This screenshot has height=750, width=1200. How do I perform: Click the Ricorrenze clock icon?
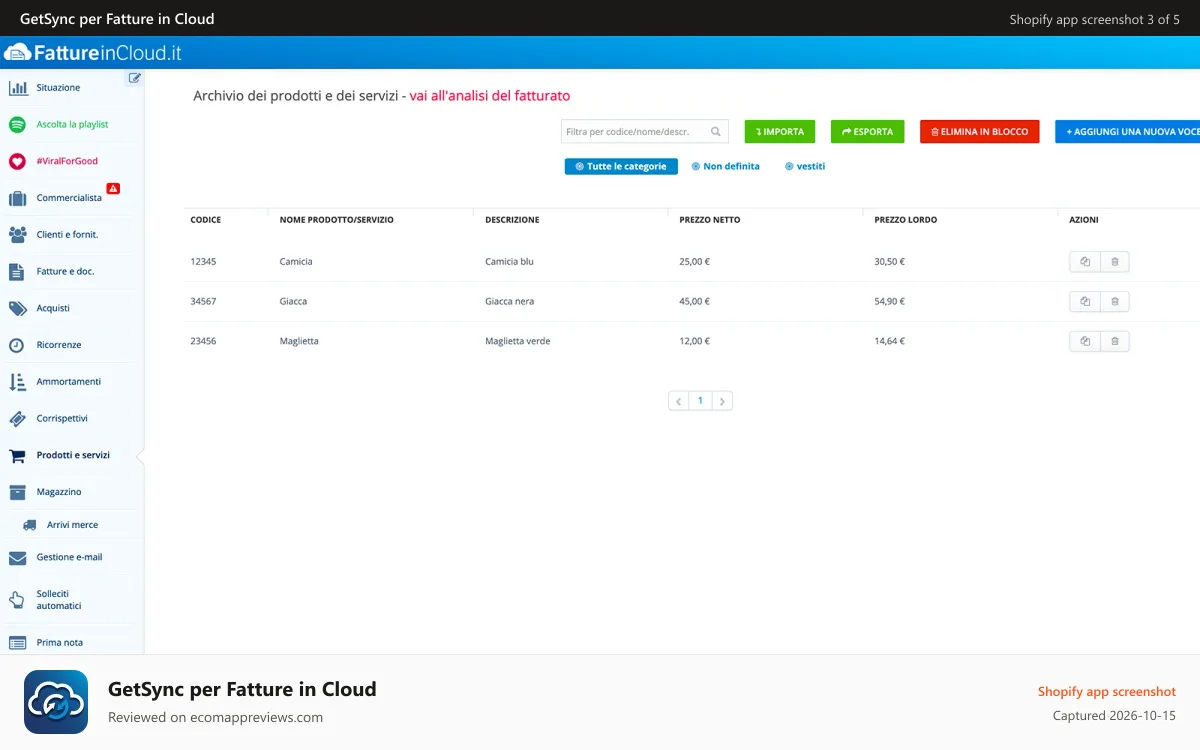pos(17,345)
